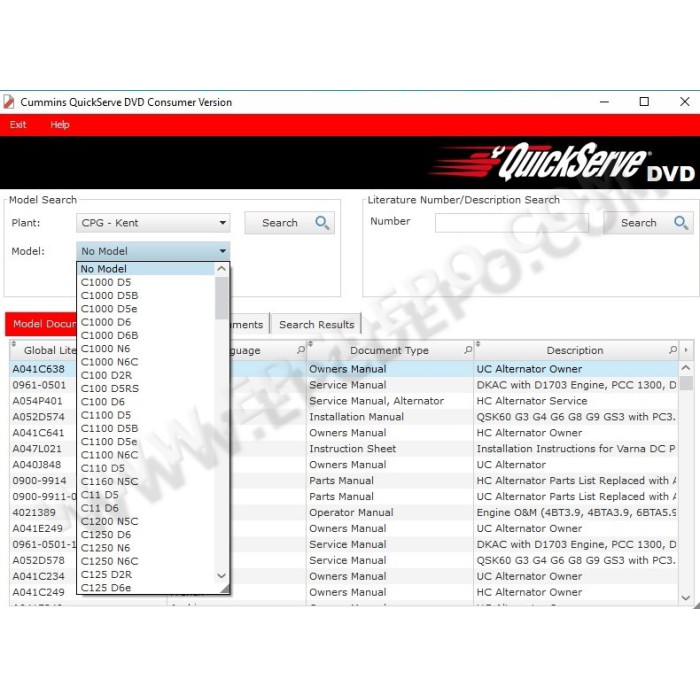Select model C125 D2R
The height and width of the screenshot is (700, 700).
[x=146, y=575]
